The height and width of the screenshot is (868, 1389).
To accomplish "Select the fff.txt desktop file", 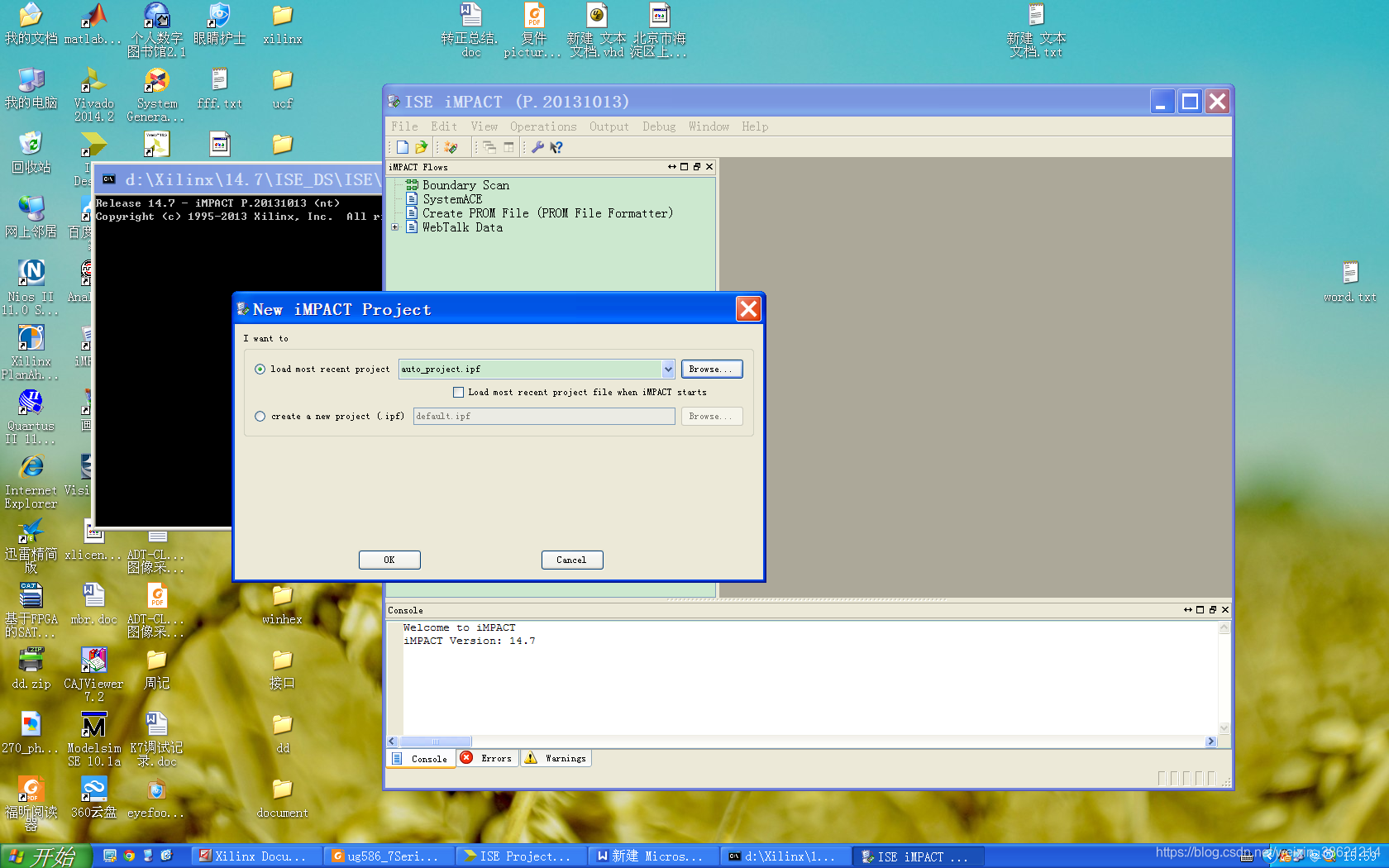I will (219, 88).
